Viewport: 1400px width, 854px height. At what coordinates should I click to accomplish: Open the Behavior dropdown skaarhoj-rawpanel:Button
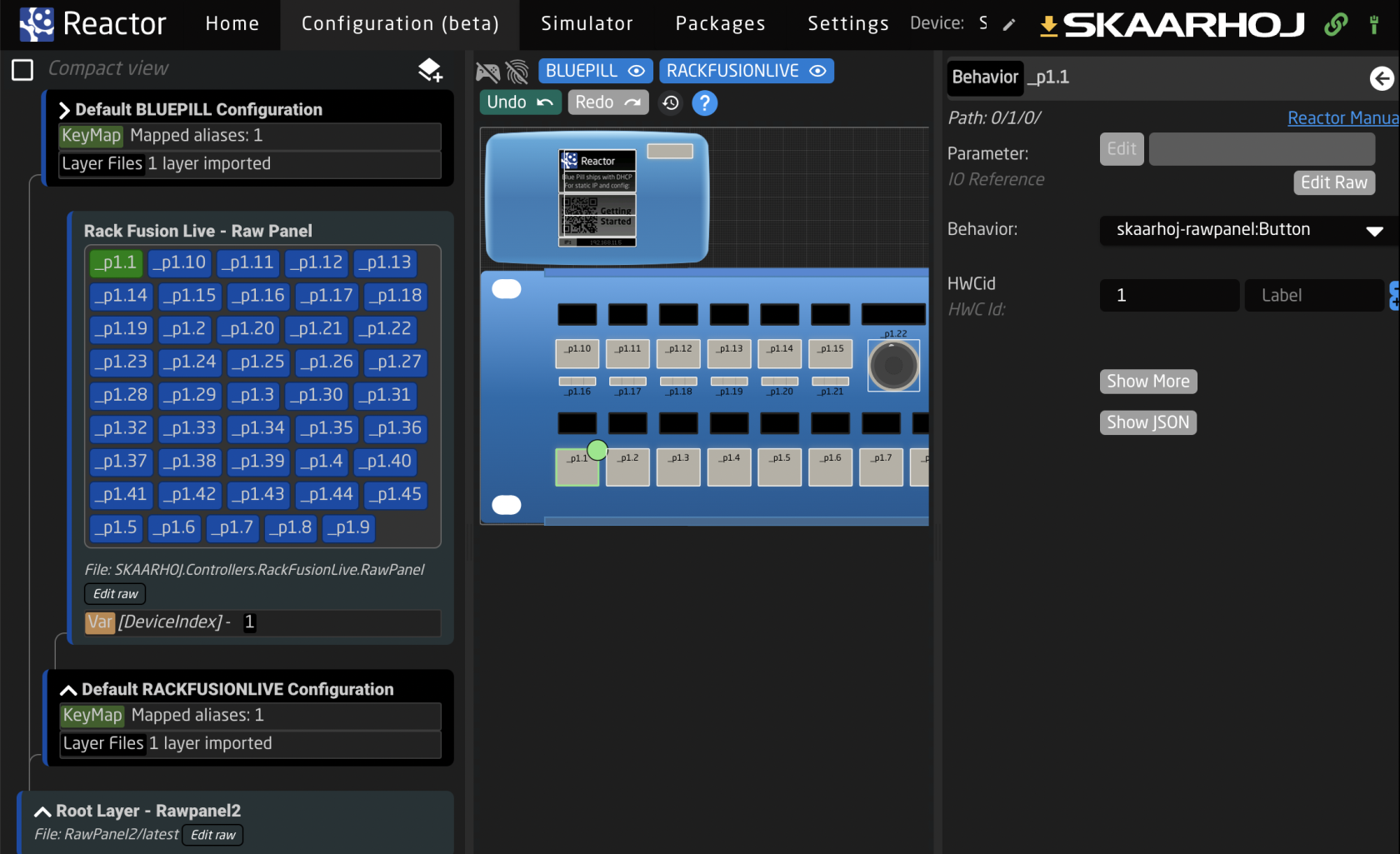click(1248, 230)
